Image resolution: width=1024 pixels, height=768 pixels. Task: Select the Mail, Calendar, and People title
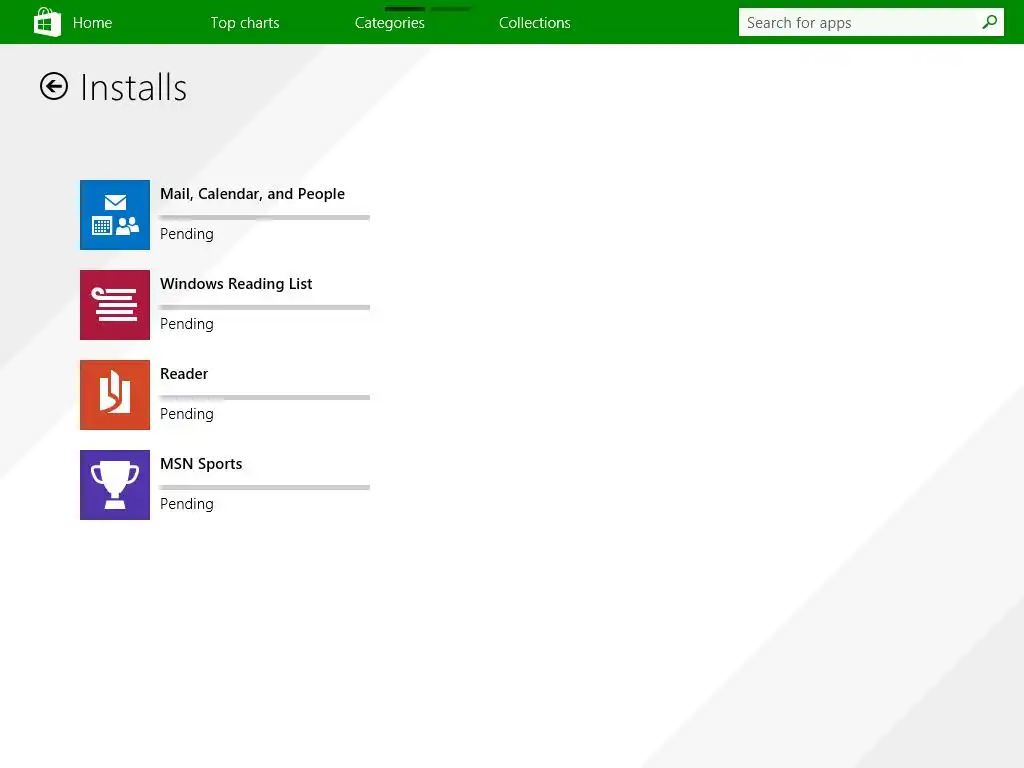click(253, 194)
